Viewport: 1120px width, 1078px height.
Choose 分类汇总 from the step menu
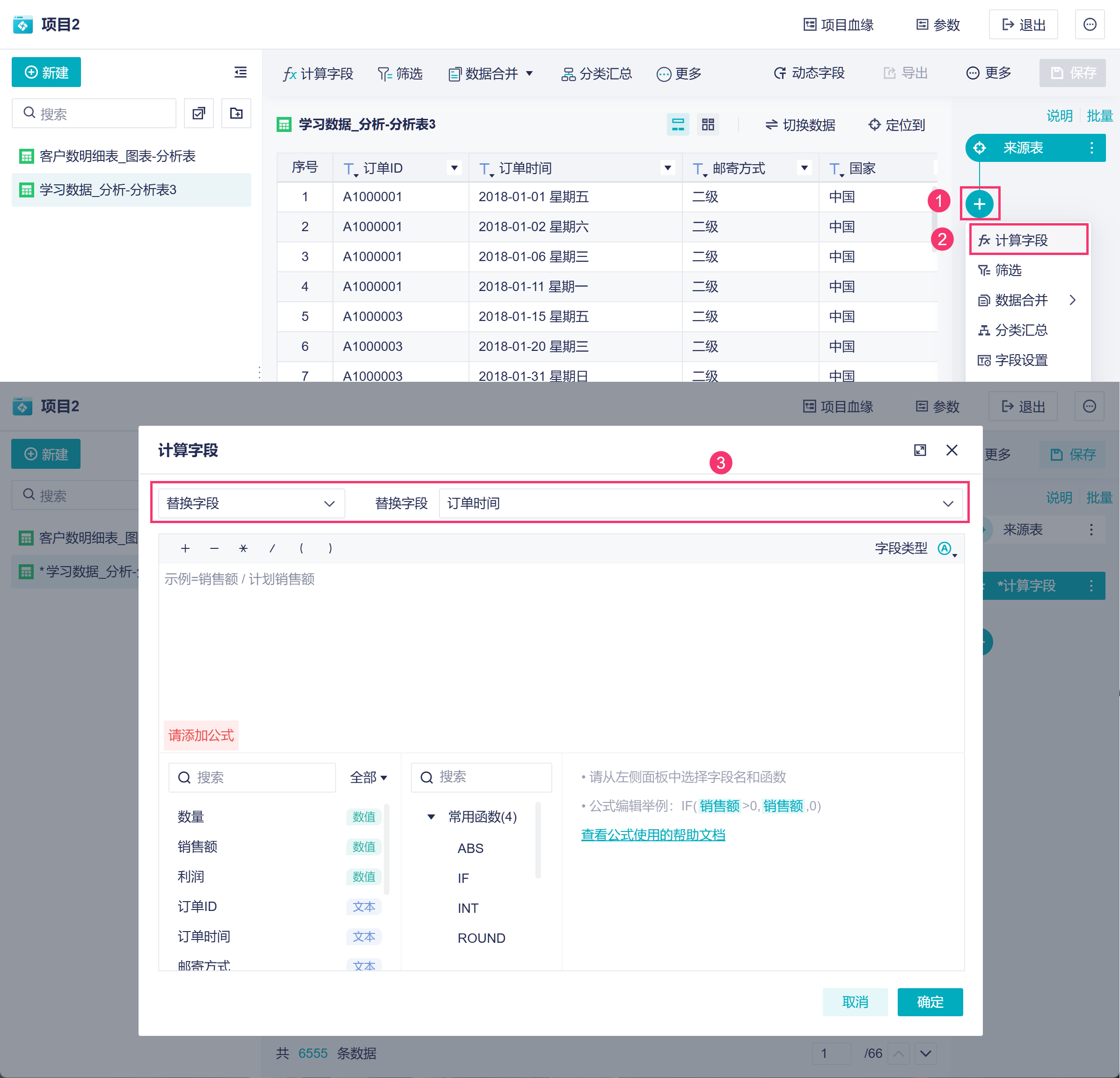(x=1021, y=330)
